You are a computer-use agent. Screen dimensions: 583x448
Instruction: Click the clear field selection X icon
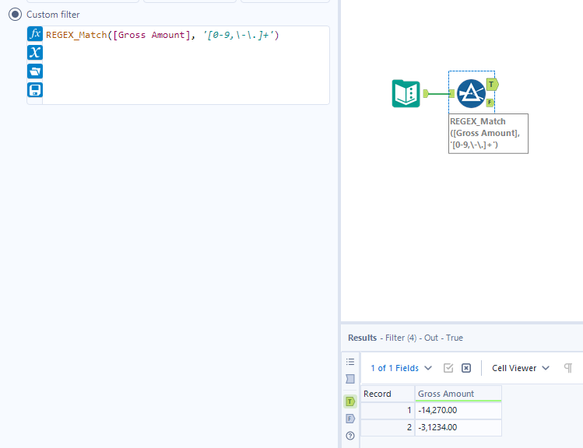pos(466,368)
